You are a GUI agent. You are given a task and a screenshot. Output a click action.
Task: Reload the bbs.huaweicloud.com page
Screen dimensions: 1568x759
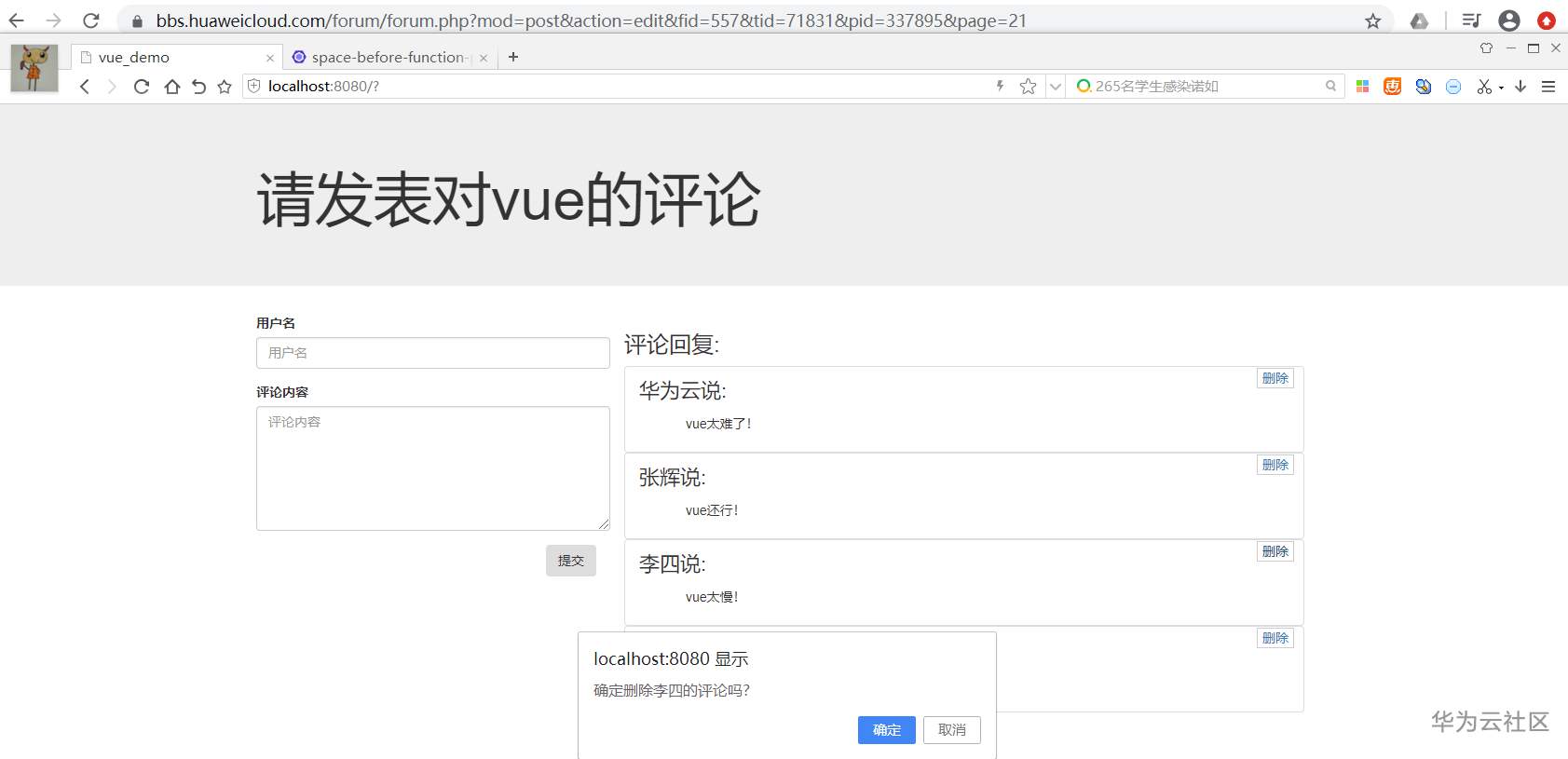click(x=90, y=20)
